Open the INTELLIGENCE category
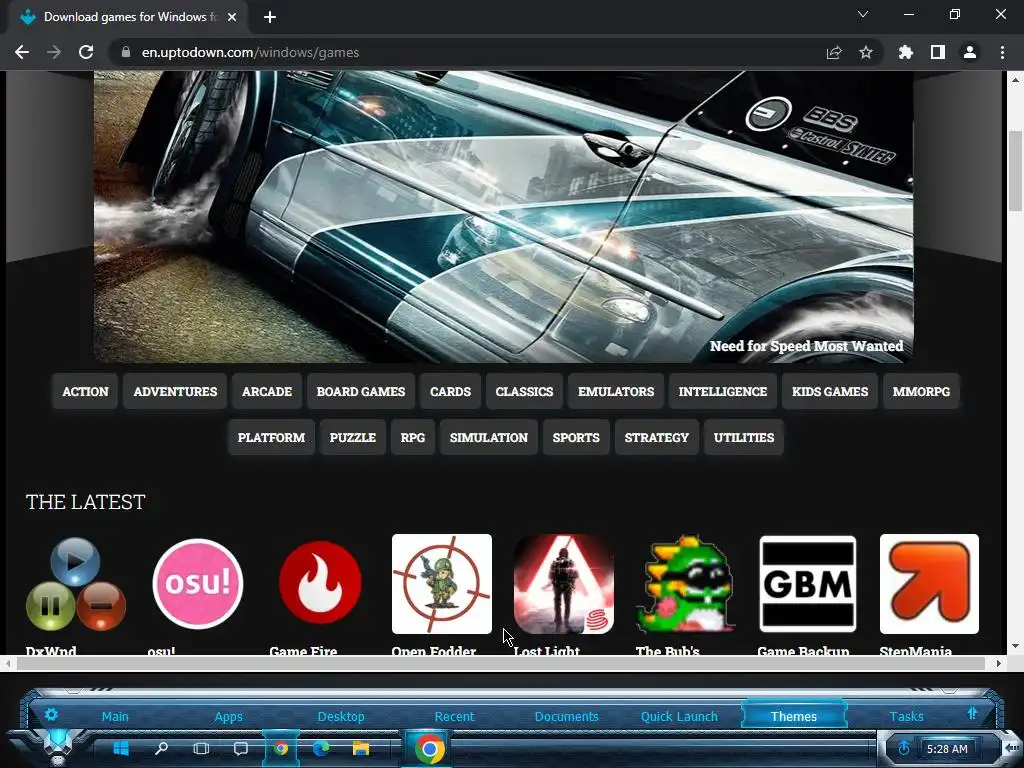The image size is (1024, 768). [723, 392]
